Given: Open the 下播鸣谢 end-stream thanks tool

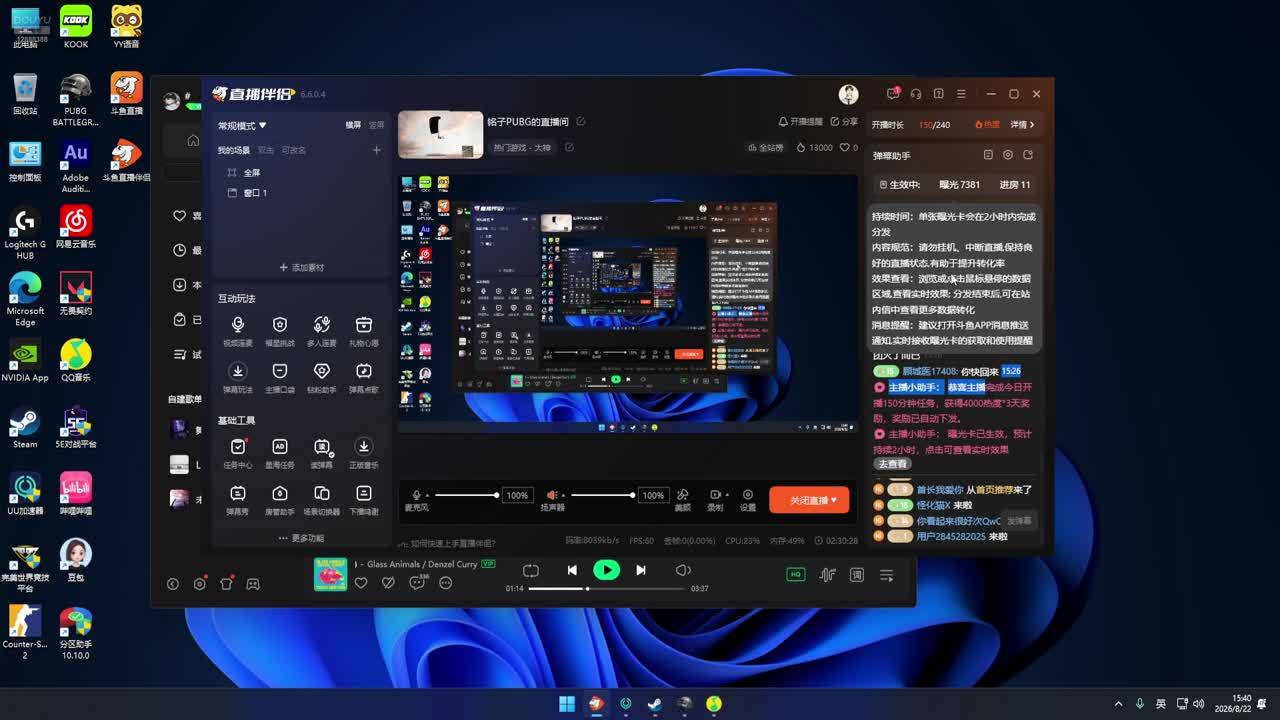Looking at the screenshot, I should click(x=364, y=500).
